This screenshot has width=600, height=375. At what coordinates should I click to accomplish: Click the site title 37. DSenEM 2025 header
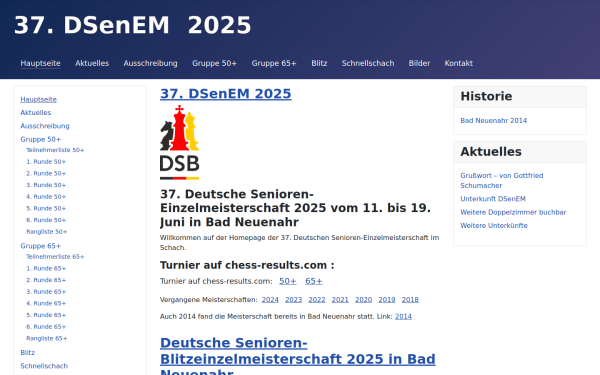132,26
